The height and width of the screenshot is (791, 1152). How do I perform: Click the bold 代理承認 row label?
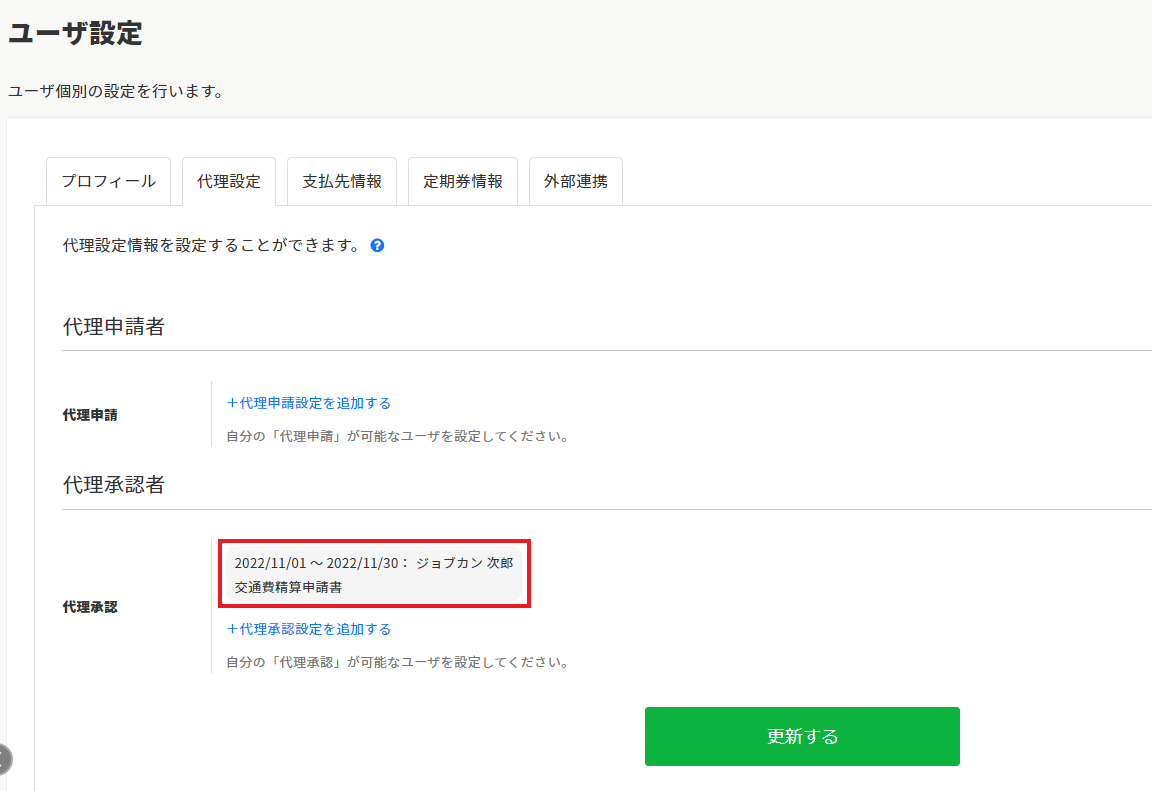(90, 606)
